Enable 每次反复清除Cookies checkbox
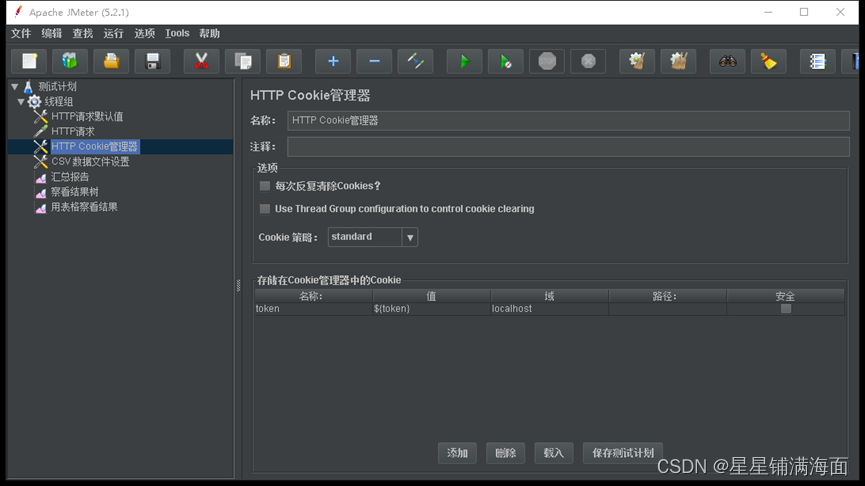Image resolution: width=865 pixels, height=486 pixels. click(265, 186)
